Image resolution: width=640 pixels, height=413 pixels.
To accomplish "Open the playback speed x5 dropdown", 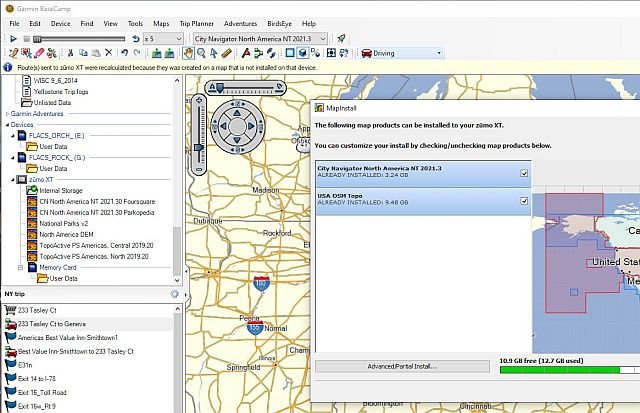I will tap(163, 39).
